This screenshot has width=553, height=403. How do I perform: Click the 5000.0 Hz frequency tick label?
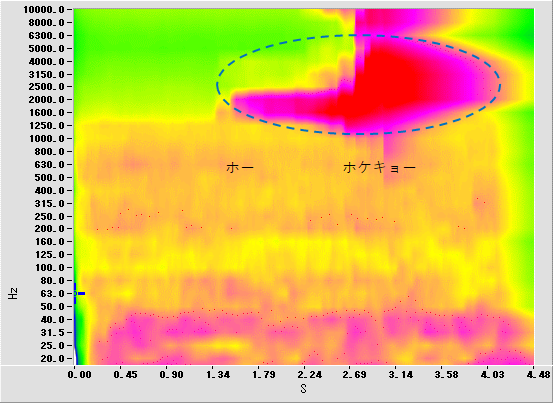pyautogui.click(x=46, y=48)
